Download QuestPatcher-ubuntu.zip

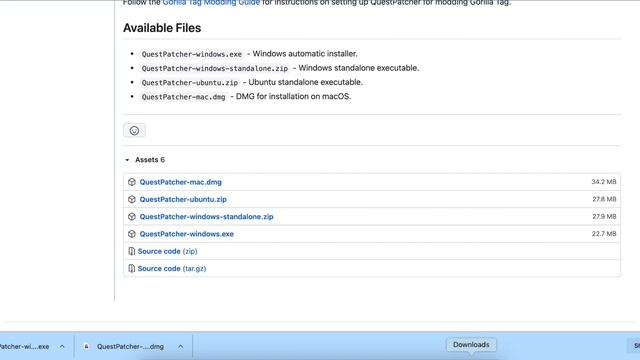(x=183, y=199)
